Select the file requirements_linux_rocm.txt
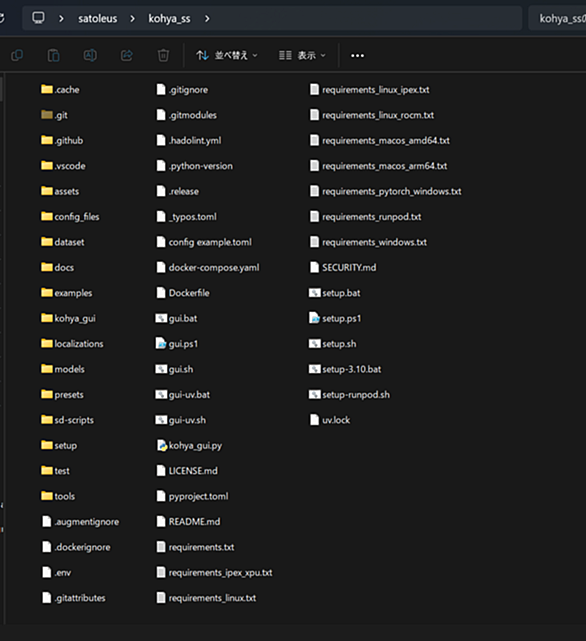 [x=372, y=115]
